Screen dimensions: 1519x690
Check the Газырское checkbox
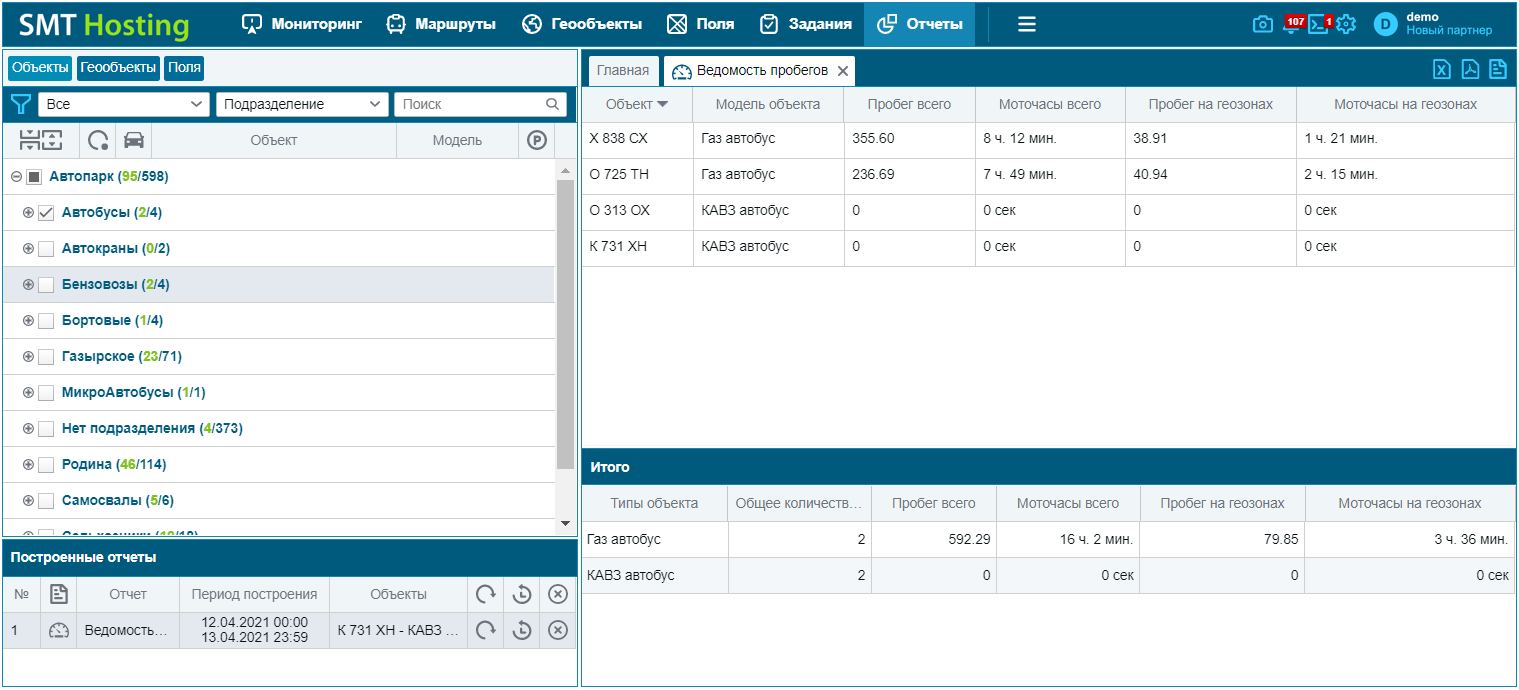pyautogui.click(x=46, y=357)
